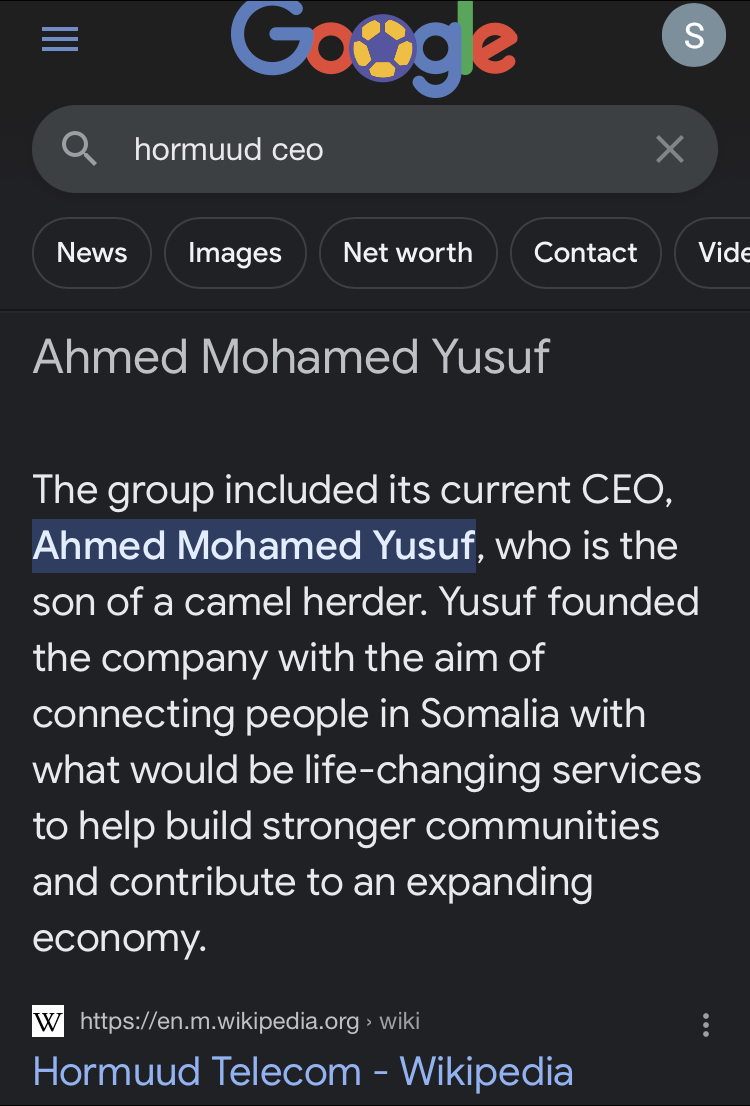Screen dimensions: 750x1106
Task: Tap the featured snippet paragraph text
Action: pyautogui.click(x=367, y=713)
